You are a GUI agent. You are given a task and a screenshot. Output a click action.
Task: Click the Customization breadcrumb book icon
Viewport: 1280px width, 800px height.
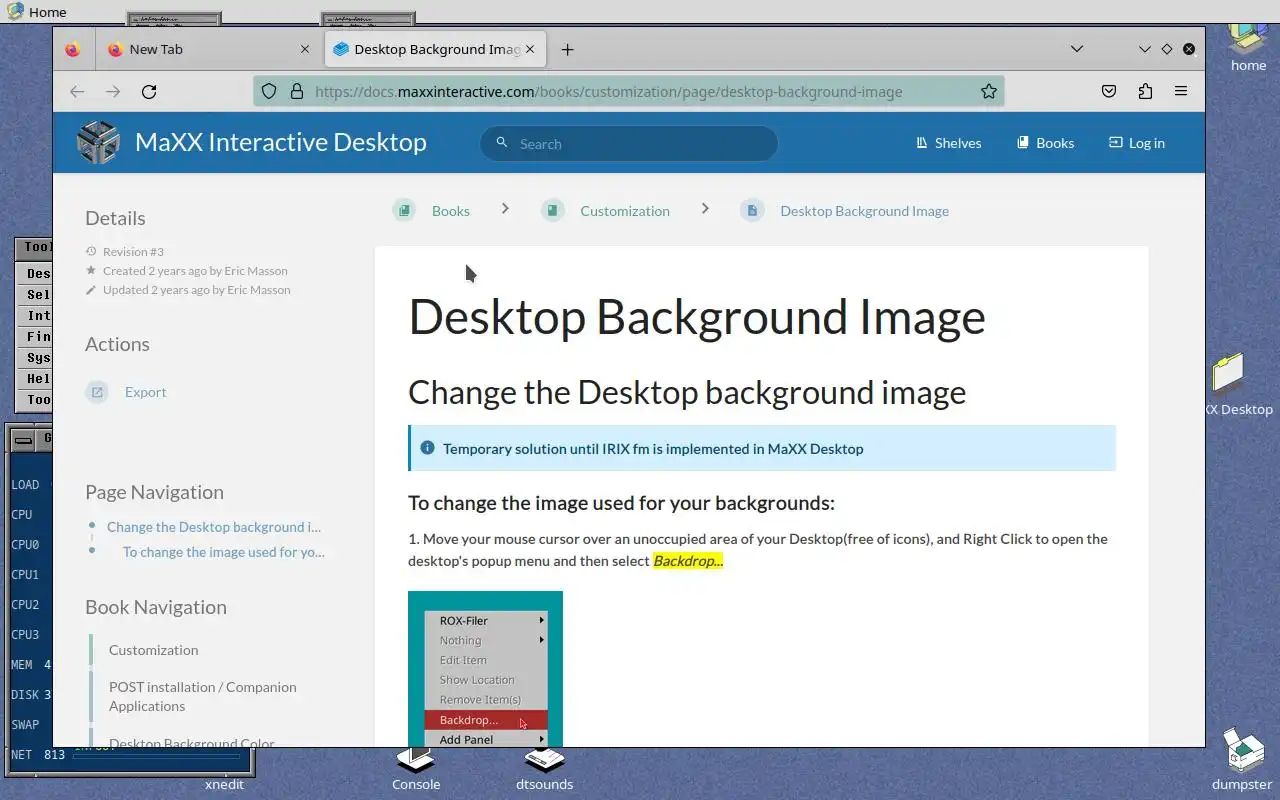click(553, 210)
